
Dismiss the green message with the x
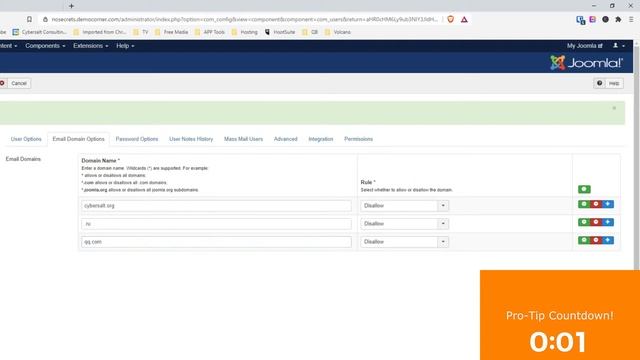614,108
